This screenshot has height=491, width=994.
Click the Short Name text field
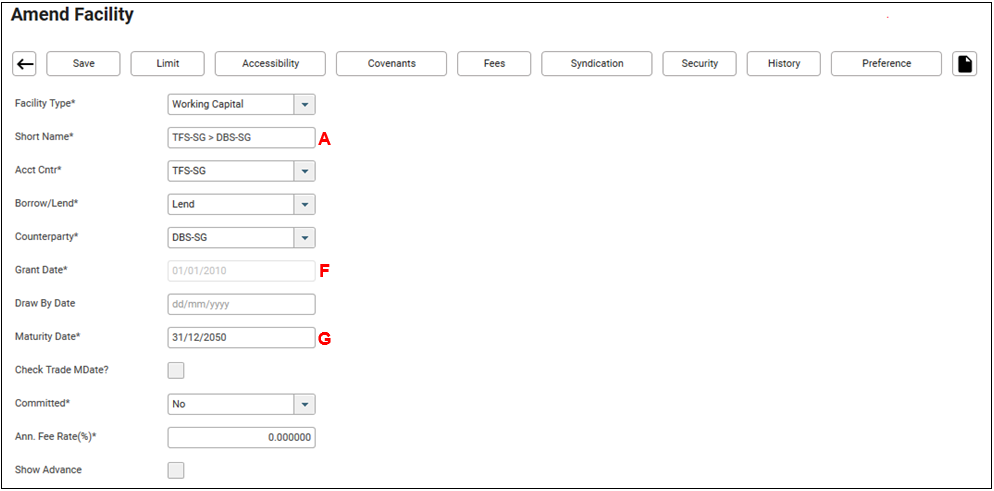pos(241,138)
